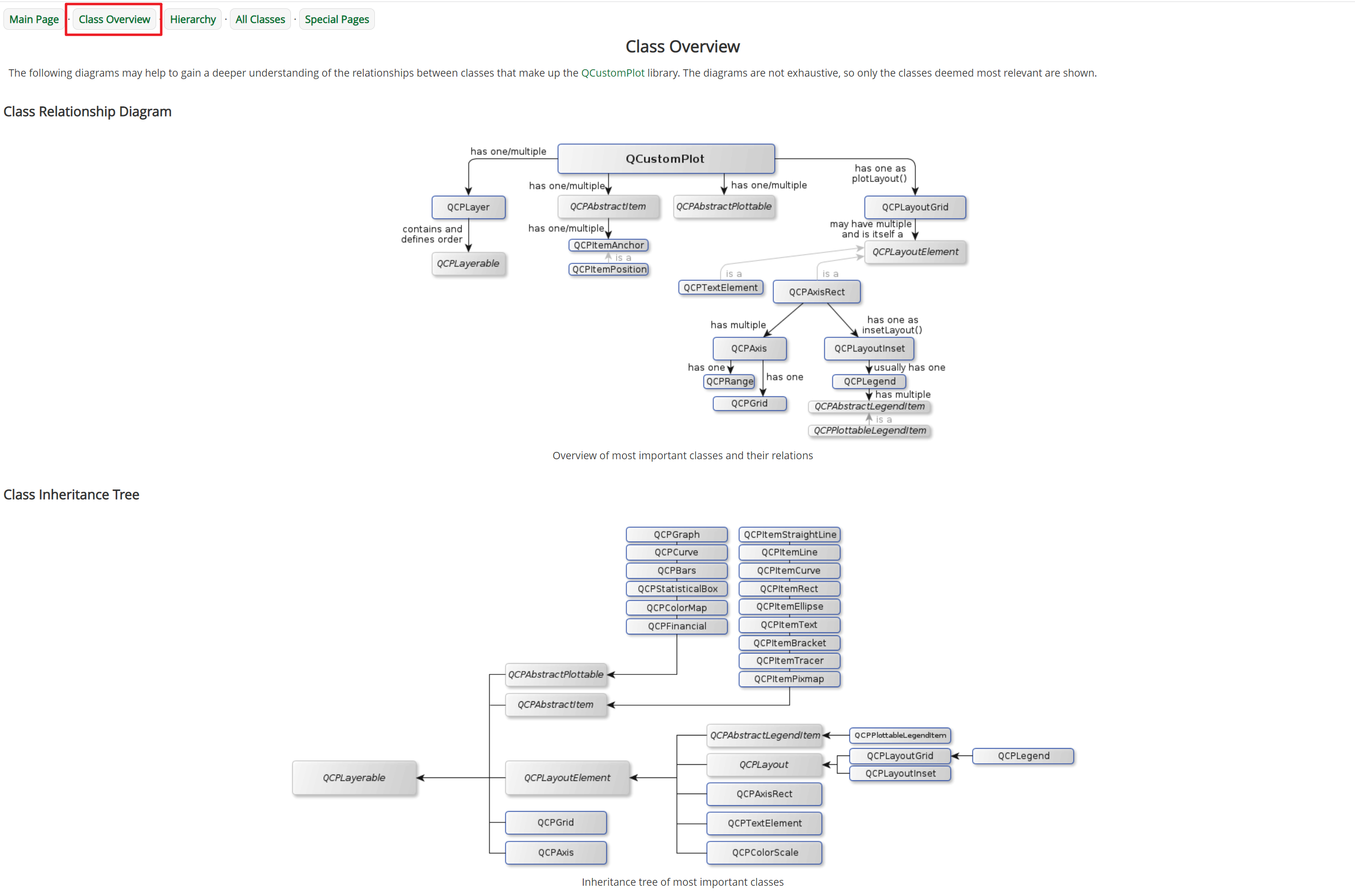The height and width of the screenshot is (896, 1355).
Task: Open QCPLegend in the Class Relationship Diagram
Action: [x=869, y=381]
